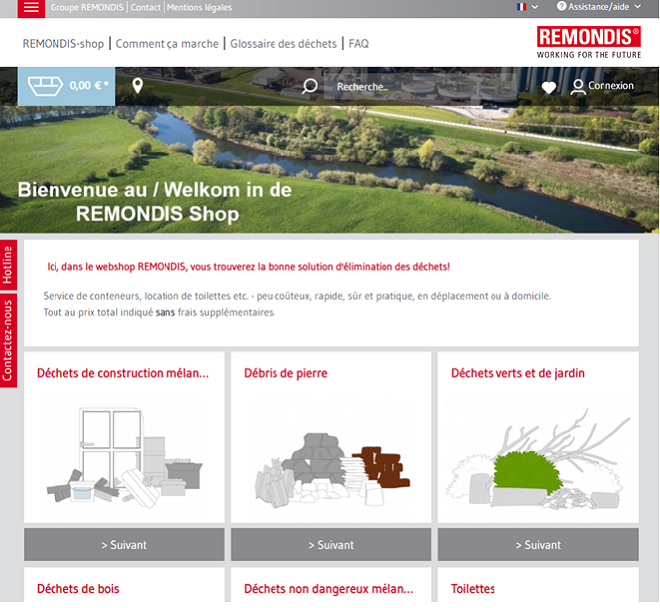
Task: Click Suivant under Débris de pierre
Action: click(x=331, y=545)
